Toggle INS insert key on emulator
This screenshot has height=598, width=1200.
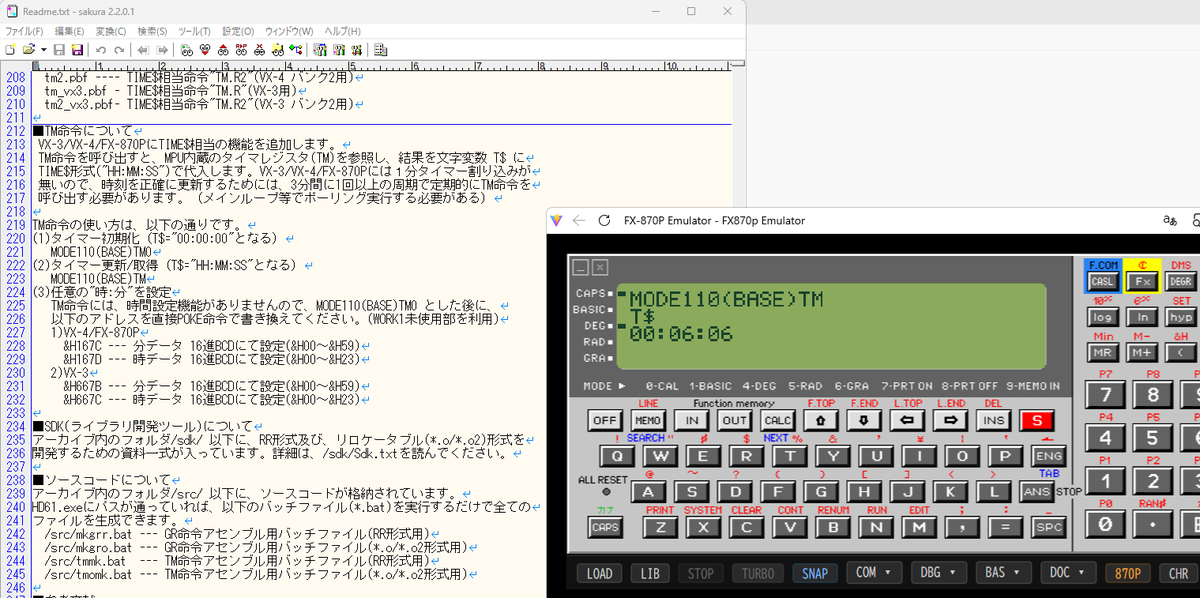pyautogui.click(x=993, y=421)
